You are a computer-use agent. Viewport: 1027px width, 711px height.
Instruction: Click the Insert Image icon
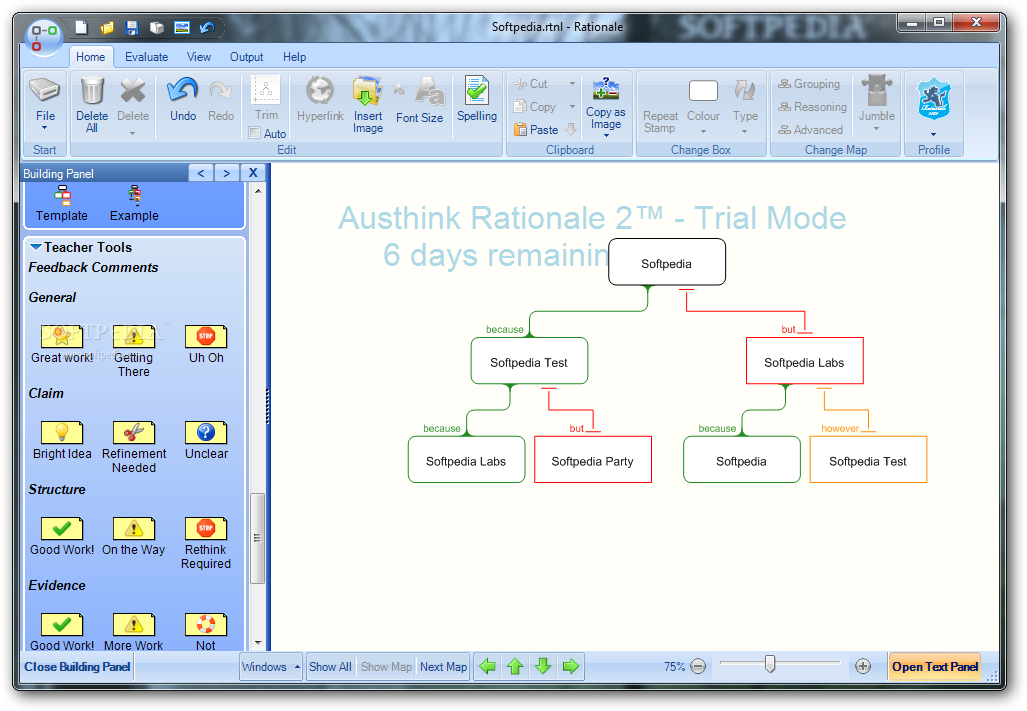[x=367, y=90]
